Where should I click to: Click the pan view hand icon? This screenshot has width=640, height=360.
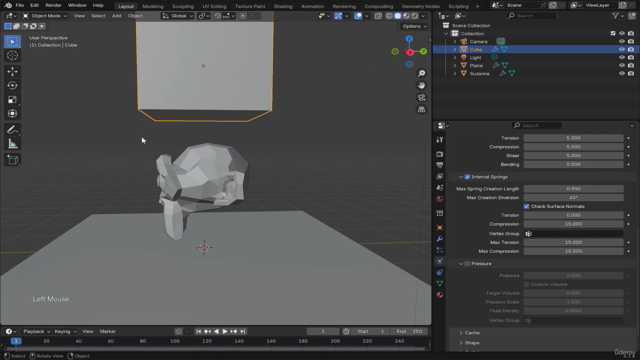(x=421, y=85)
